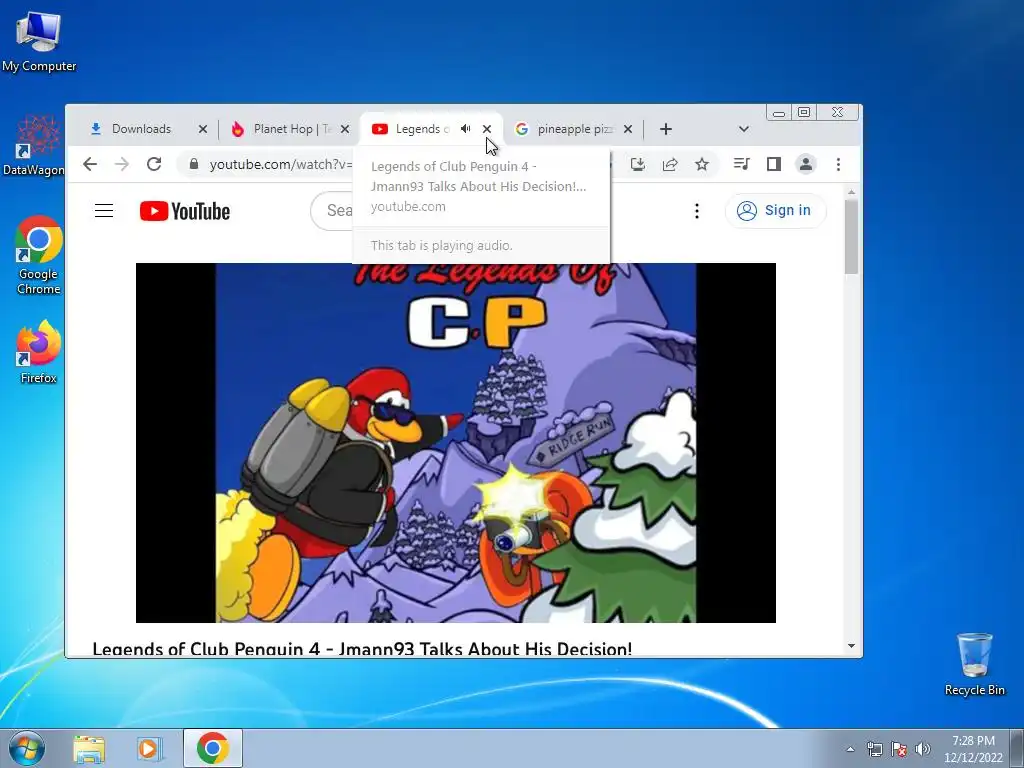Click the Sign in button on YouTube

(775, 210)
